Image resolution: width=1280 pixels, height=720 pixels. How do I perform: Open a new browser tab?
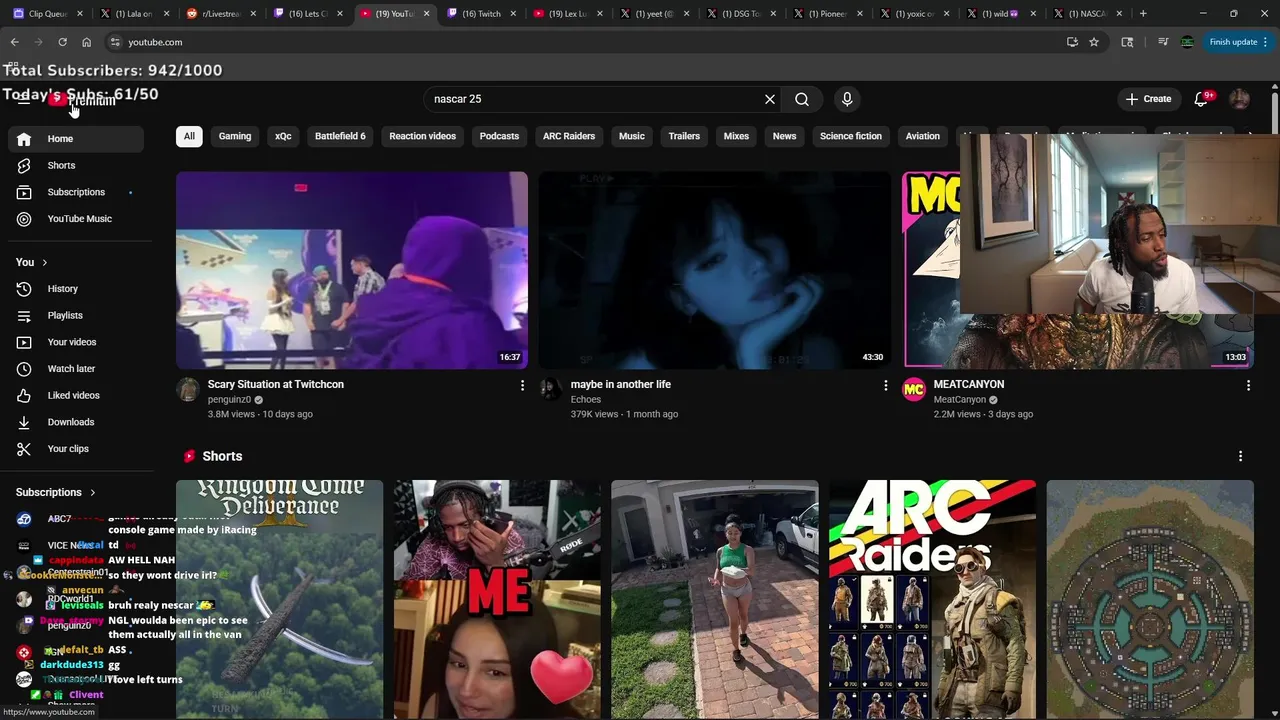pos(1143,14)
